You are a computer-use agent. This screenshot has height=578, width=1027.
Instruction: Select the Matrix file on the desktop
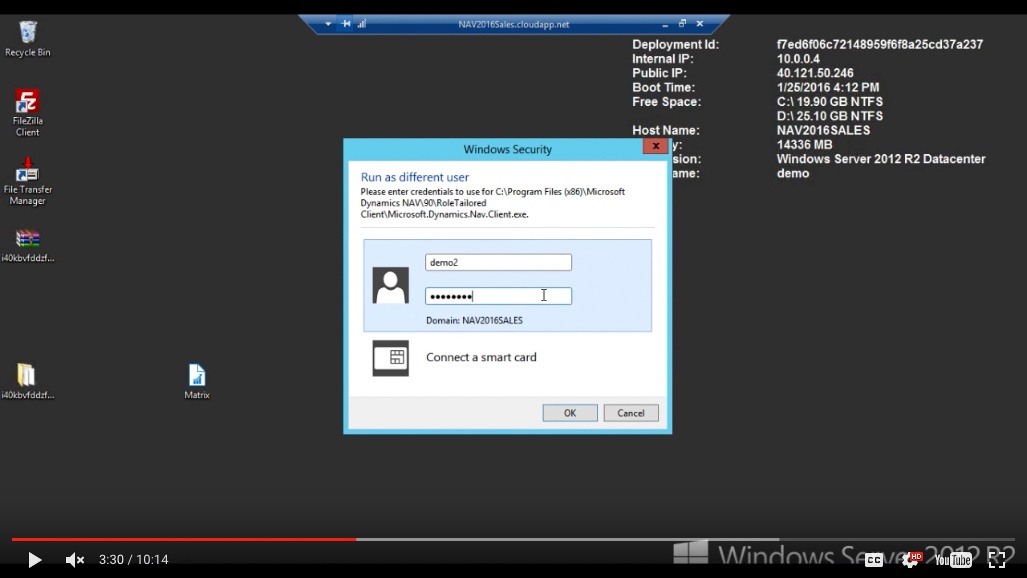196,381
